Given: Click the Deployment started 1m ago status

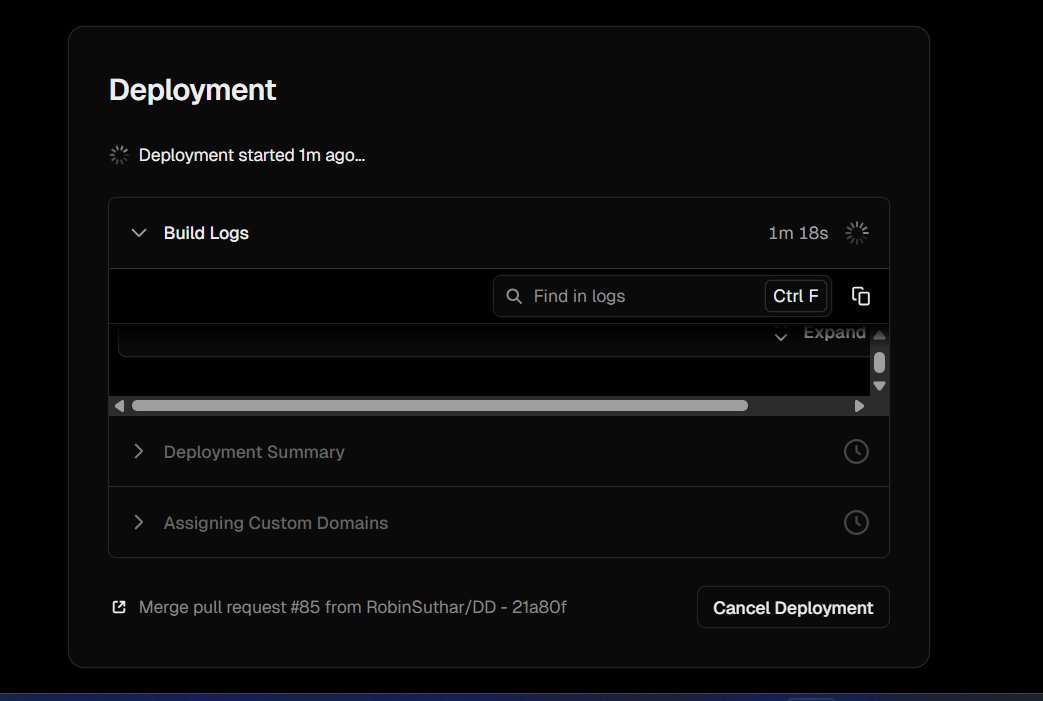Looking at the screenshot, I should (x=251, y=156).
